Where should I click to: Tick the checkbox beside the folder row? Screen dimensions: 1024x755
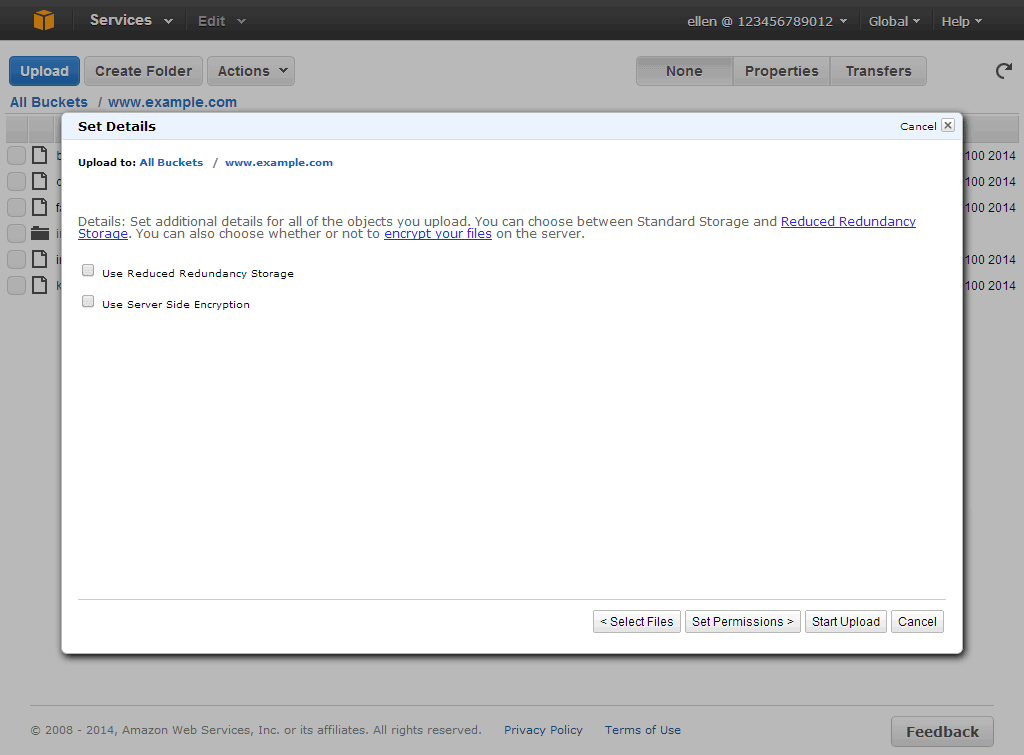[17, 233]
